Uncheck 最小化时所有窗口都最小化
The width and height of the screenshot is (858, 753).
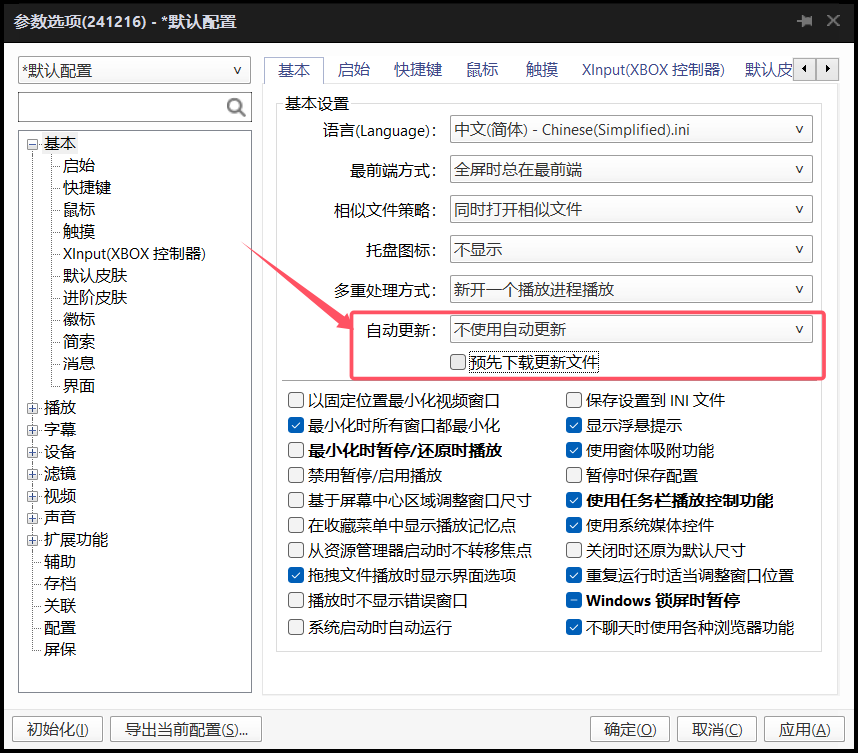[295, 425]
